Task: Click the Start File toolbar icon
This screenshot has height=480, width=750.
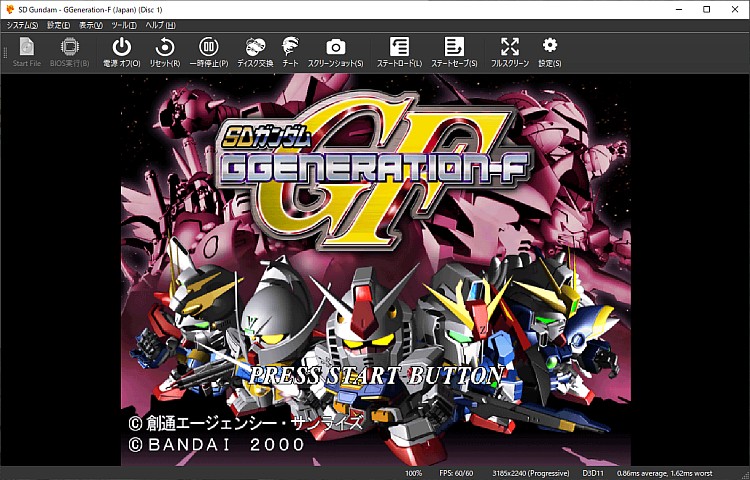Action: [27, 52]
